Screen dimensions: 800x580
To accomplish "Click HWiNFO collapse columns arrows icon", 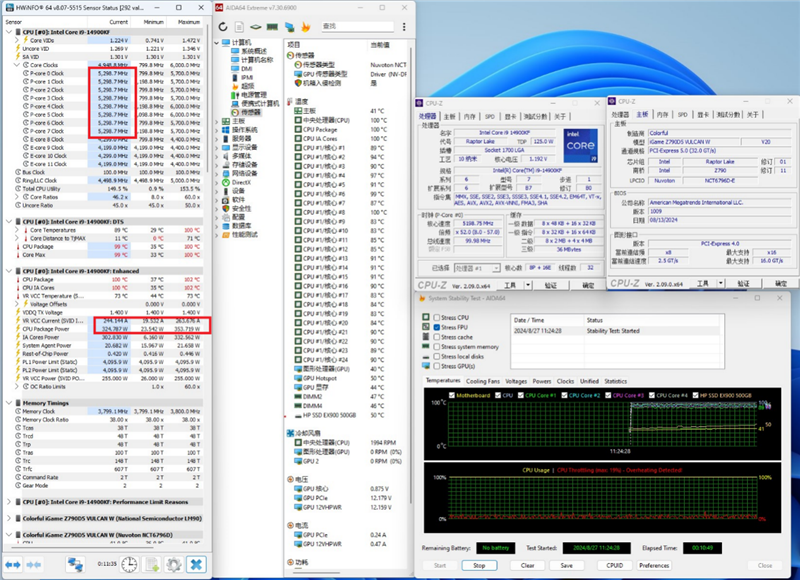I will pyautogui.click(x=34, y=565).
